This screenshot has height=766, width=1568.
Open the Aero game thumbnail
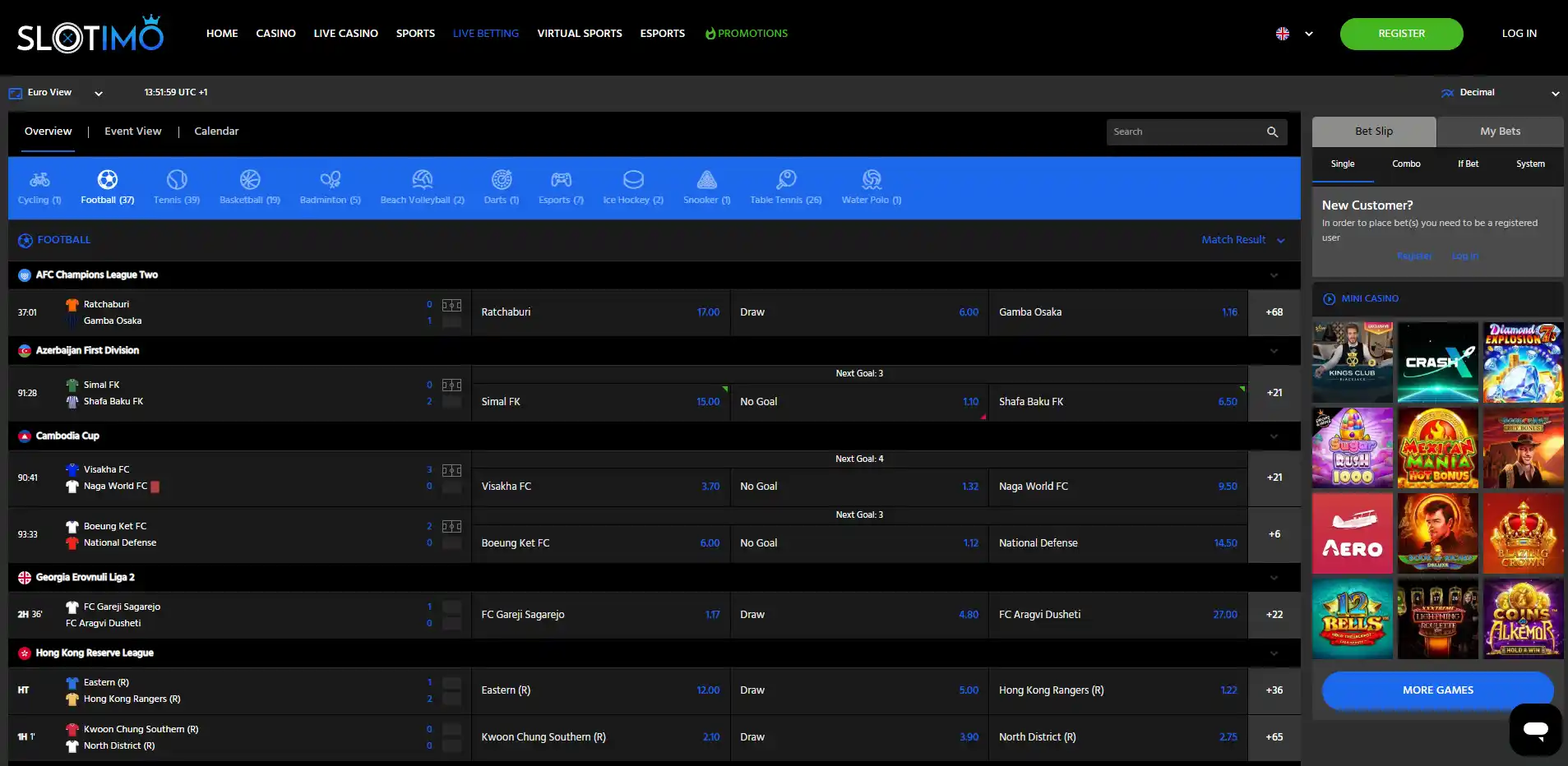[x=1353, y=533]
